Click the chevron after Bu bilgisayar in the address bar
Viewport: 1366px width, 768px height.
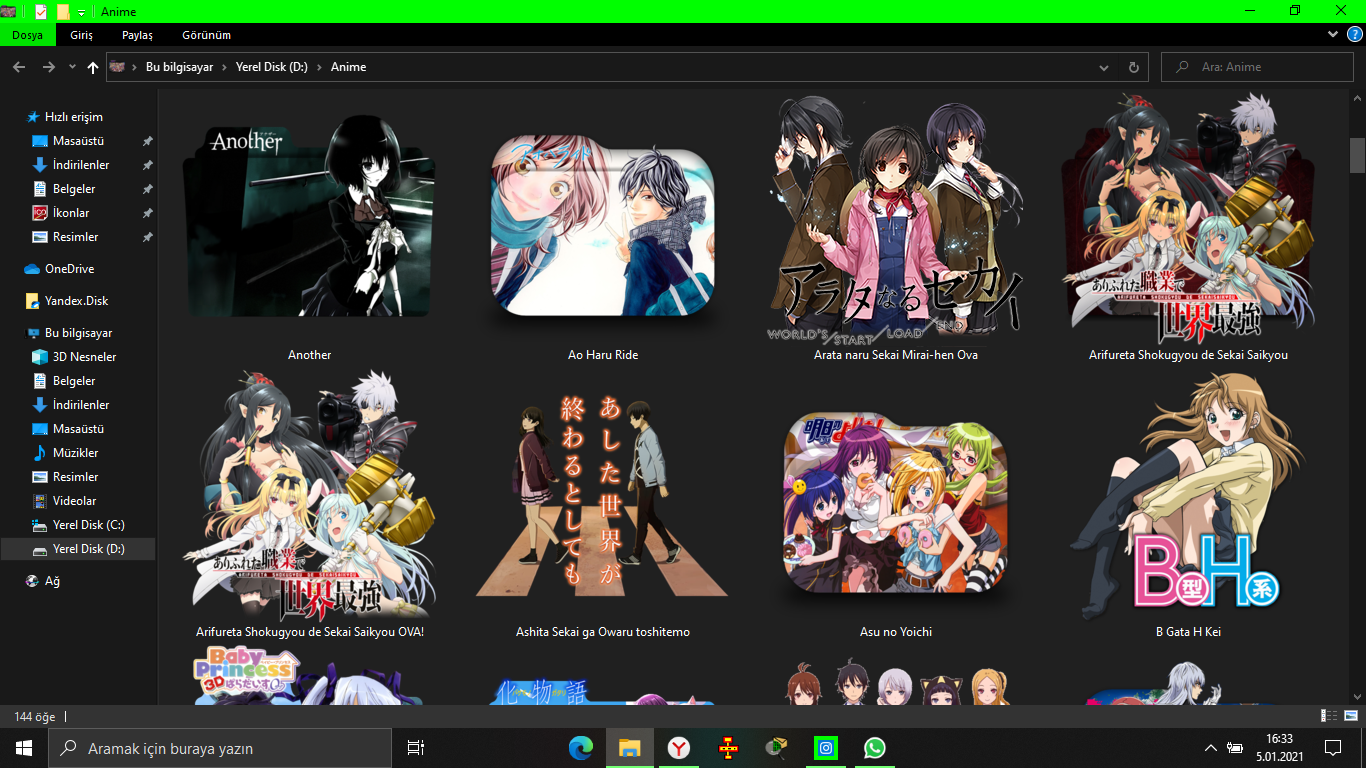(224, 67)
